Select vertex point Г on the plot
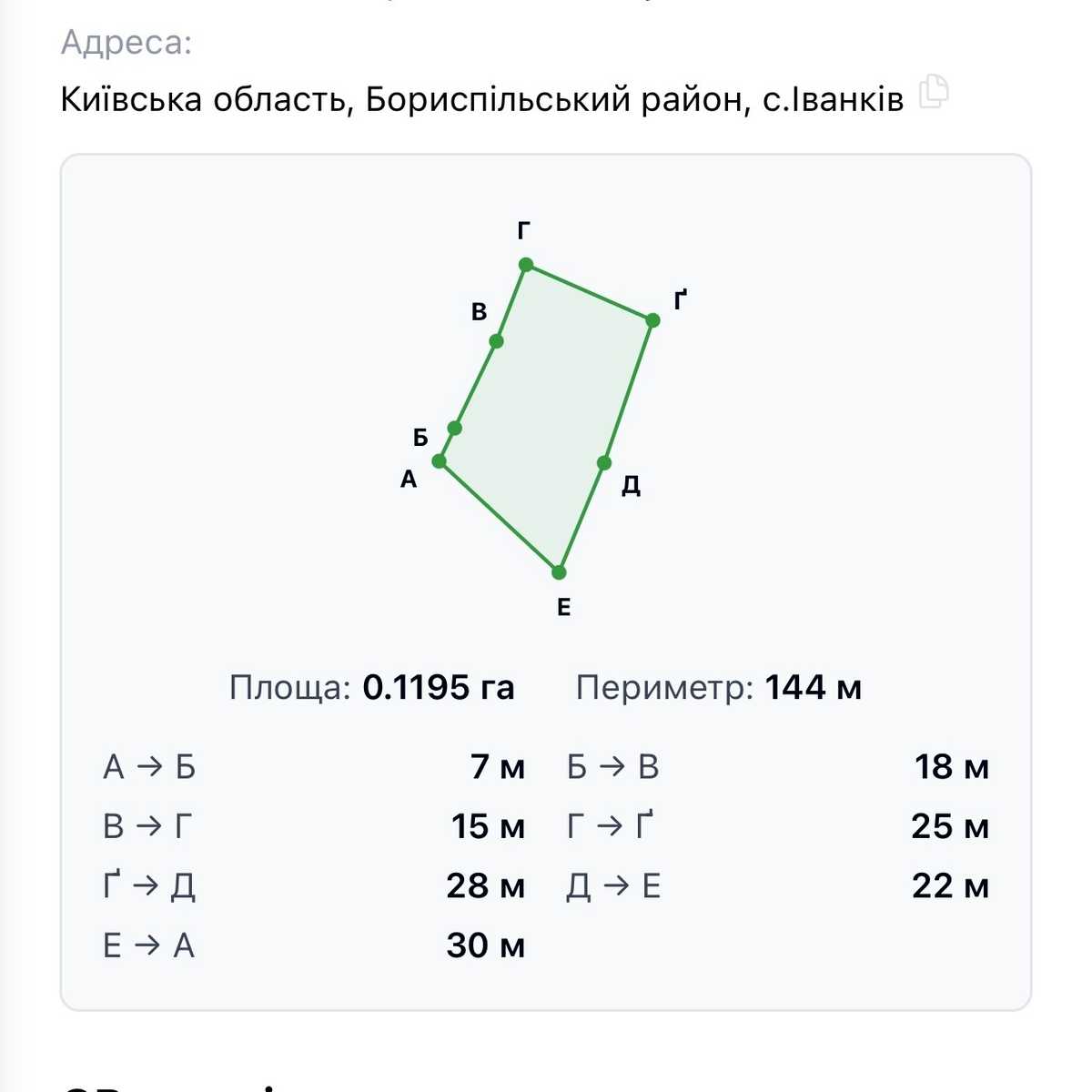The height and width of the screenshot is (1092, 1092). pyautogui.click(x=526, y=265)
